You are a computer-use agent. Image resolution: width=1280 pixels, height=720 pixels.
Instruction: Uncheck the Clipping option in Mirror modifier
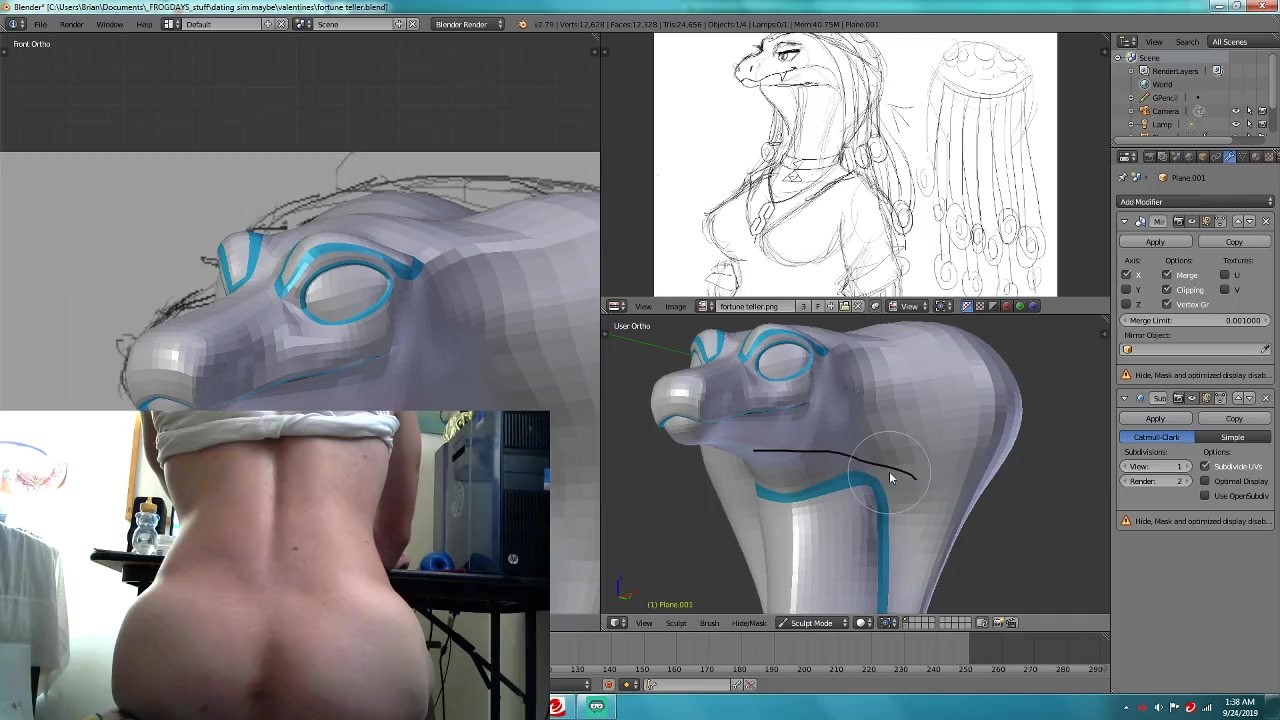click(1167, 290)
